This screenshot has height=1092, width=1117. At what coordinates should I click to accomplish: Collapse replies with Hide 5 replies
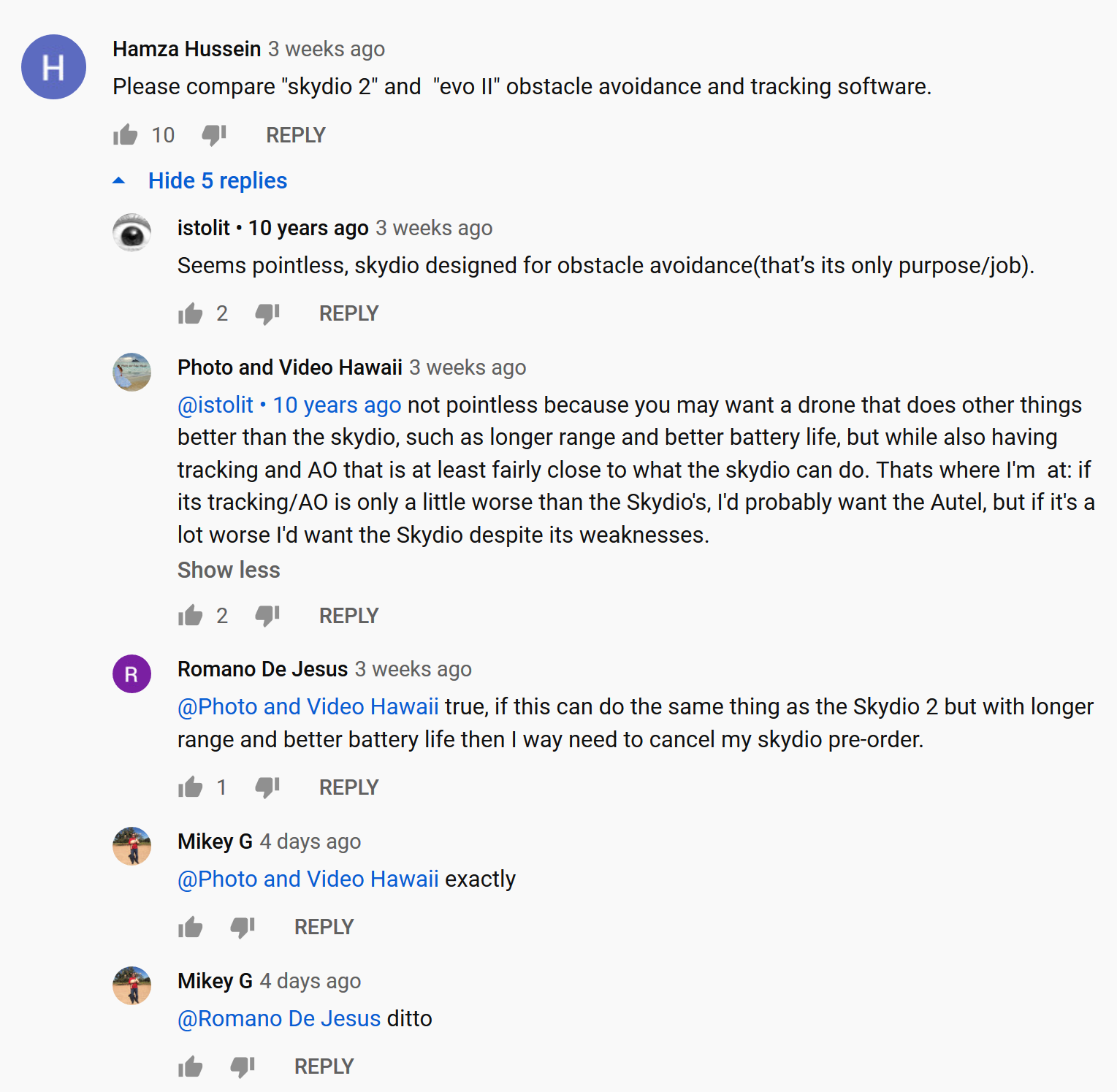click(218, 180)
